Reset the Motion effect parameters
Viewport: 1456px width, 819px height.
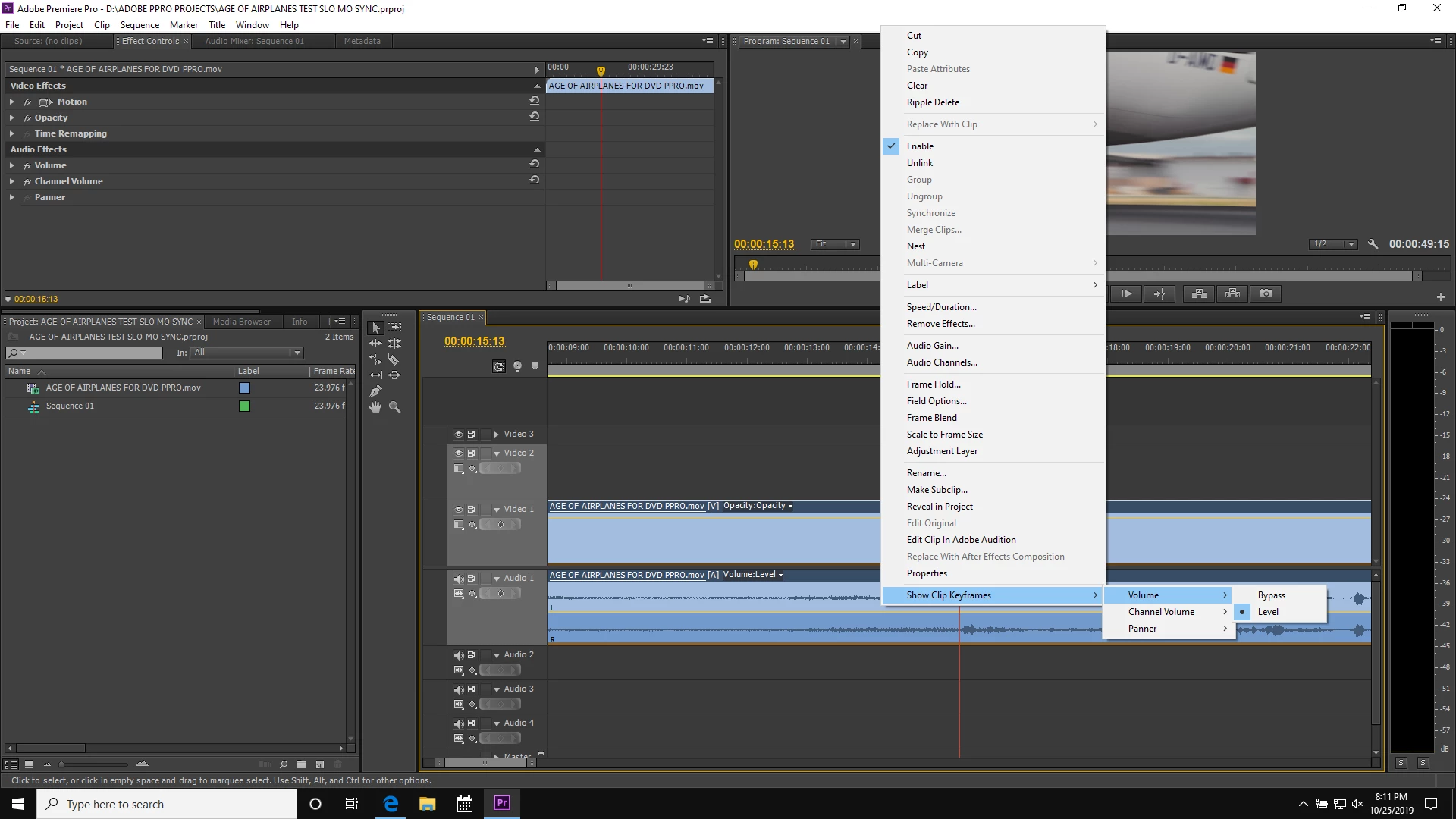point(535,101)
